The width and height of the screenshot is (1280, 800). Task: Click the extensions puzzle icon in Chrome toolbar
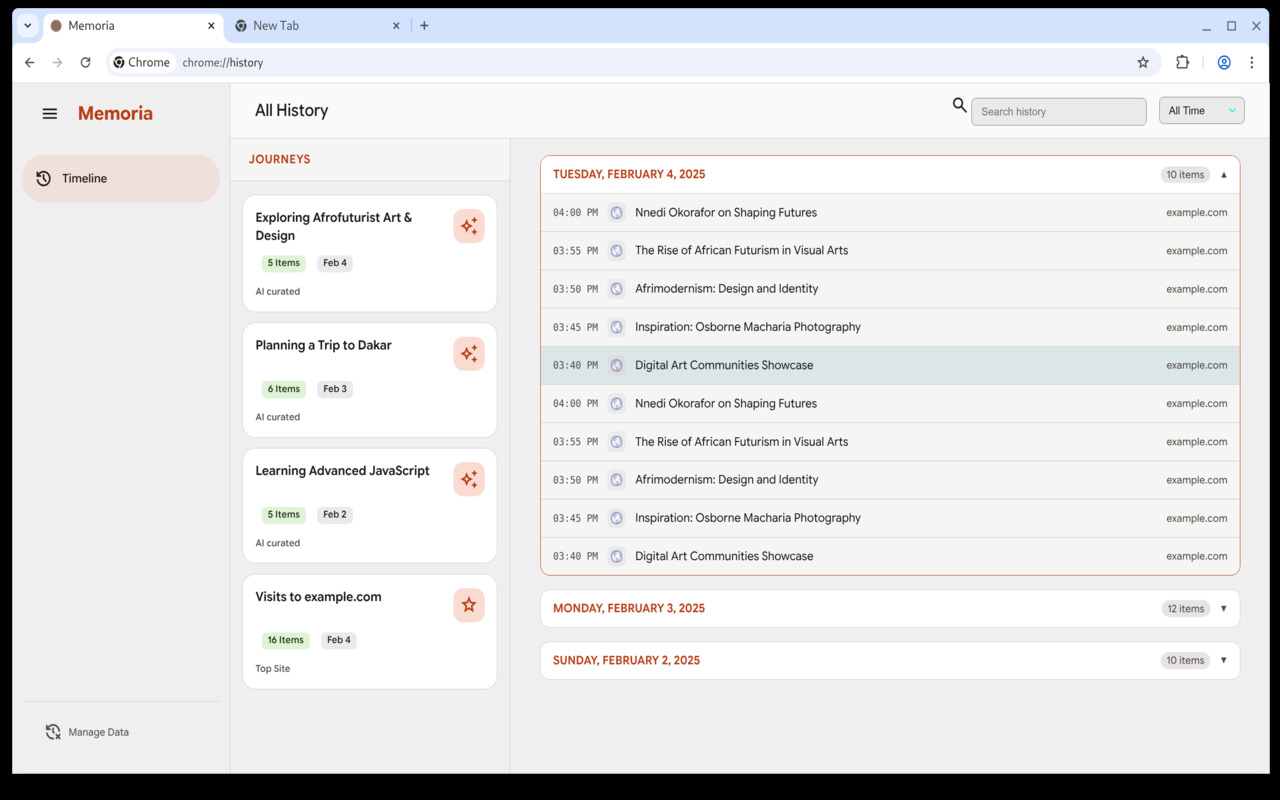[x=1183, y=62]
